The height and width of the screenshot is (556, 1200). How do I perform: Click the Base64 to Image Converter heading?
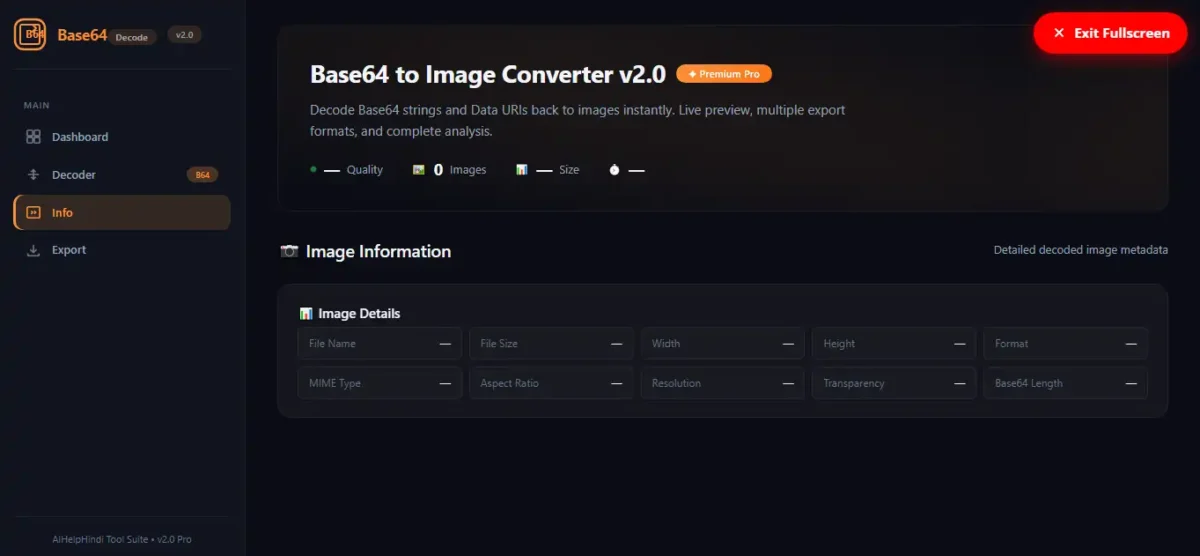point(488,74)
